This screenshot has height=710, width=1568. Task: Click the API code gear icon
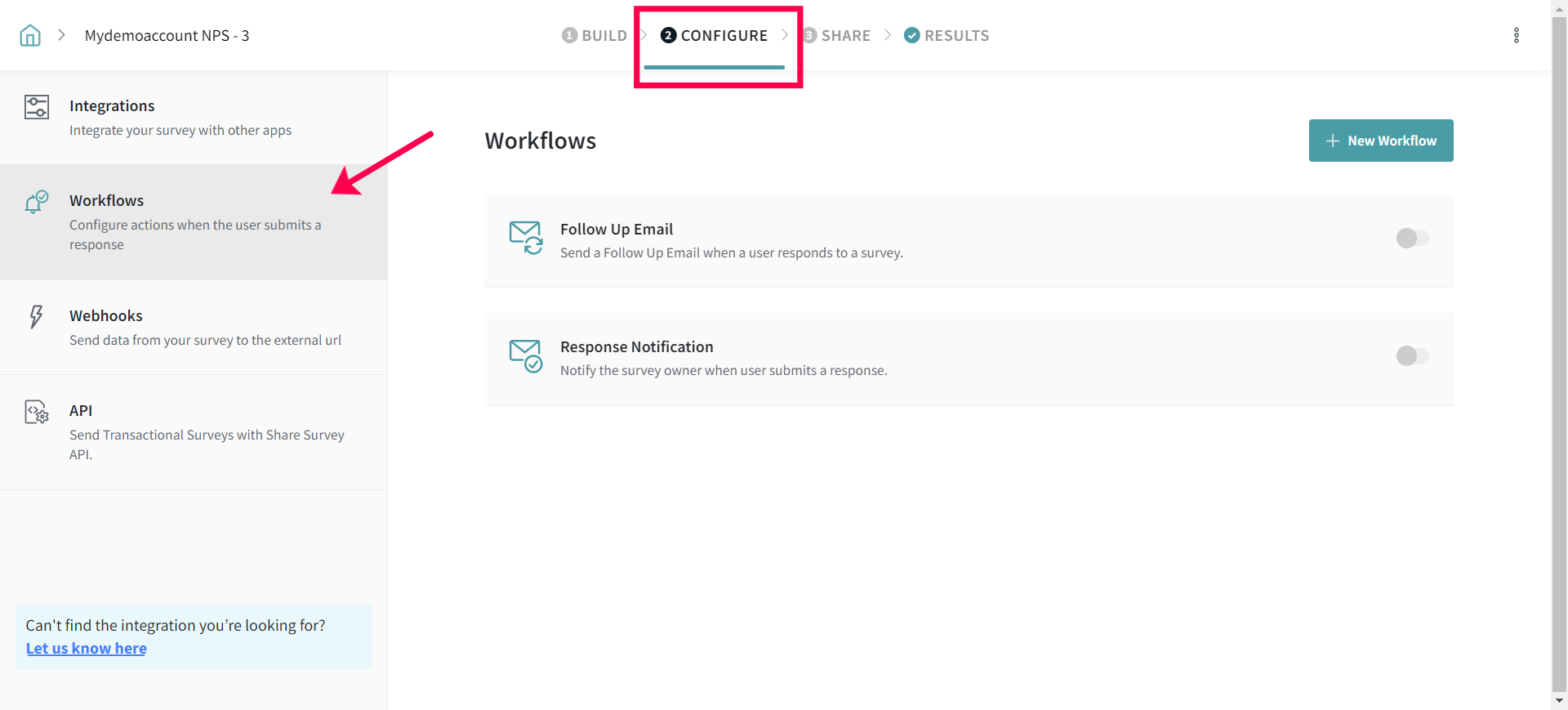(37, 412)
